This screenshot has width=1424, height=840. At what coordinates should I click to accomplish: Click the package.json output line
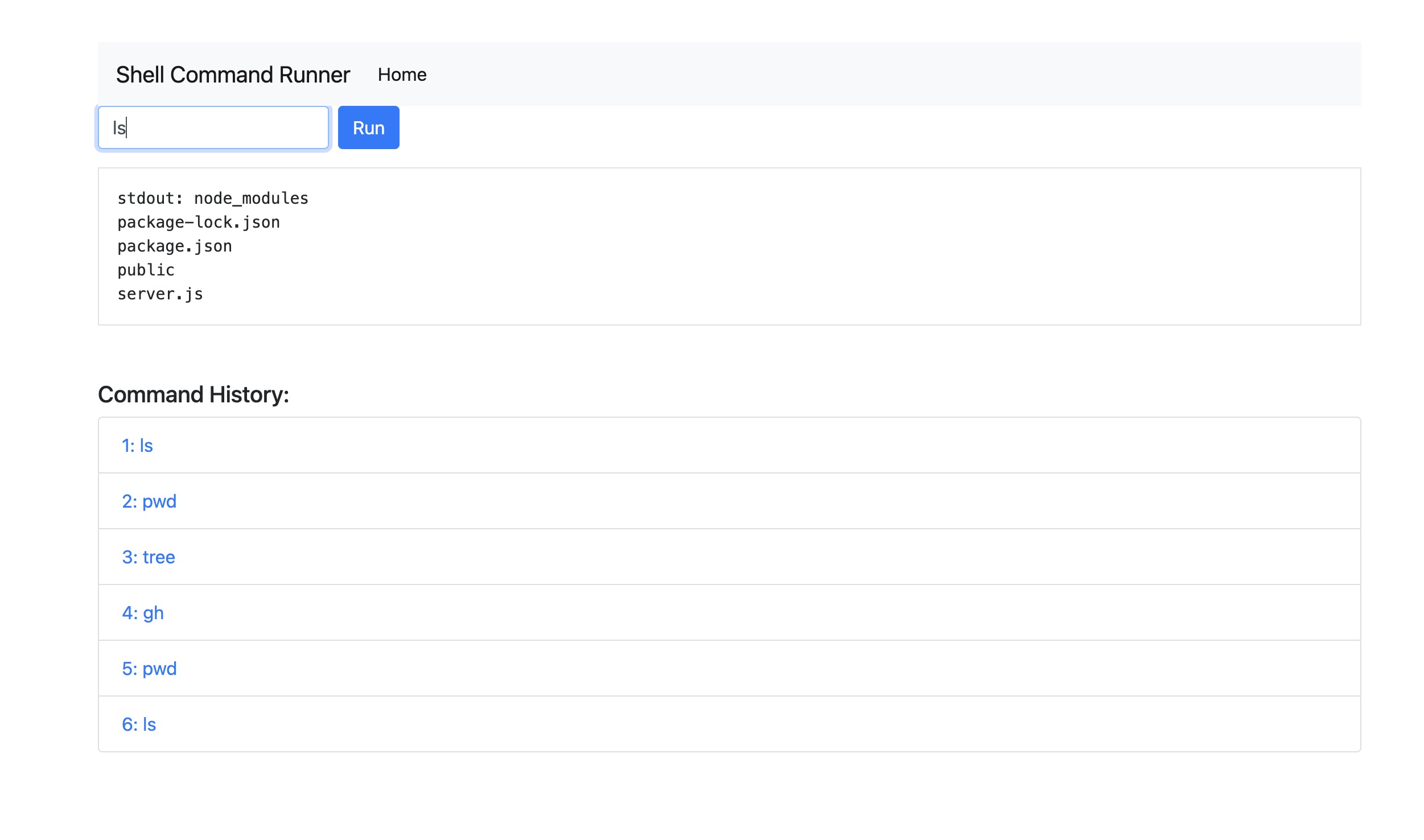point(175,246)
